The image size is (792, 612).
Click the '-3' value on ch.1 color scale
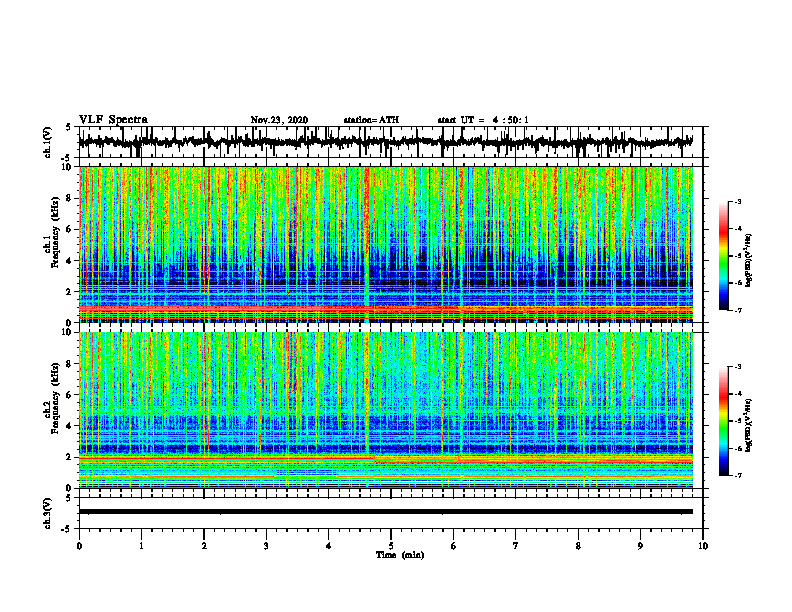coord(737,201)
